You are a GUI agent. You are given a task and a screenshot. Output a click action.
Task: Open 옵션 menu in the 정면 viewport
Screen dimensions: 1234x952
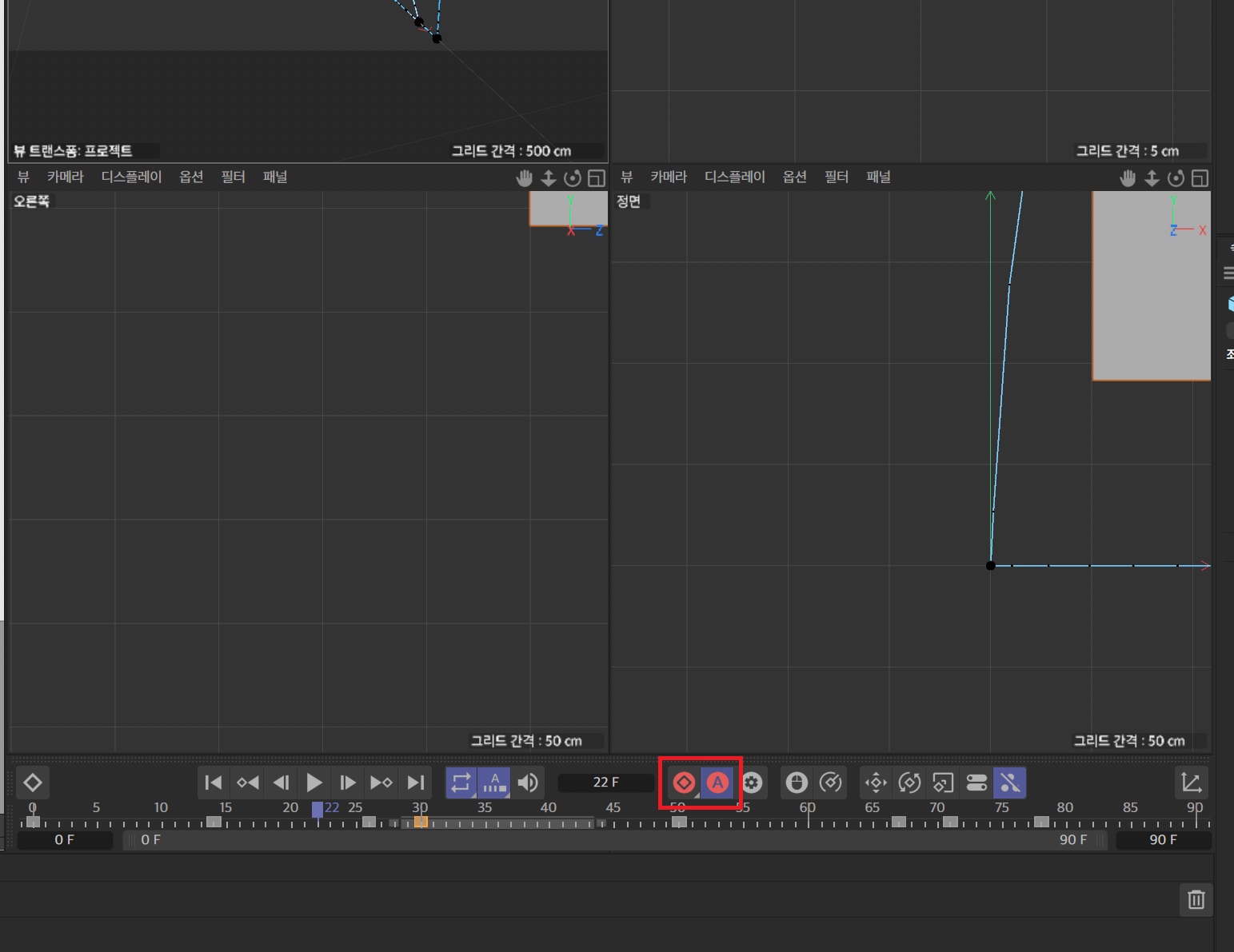point(794,177)
